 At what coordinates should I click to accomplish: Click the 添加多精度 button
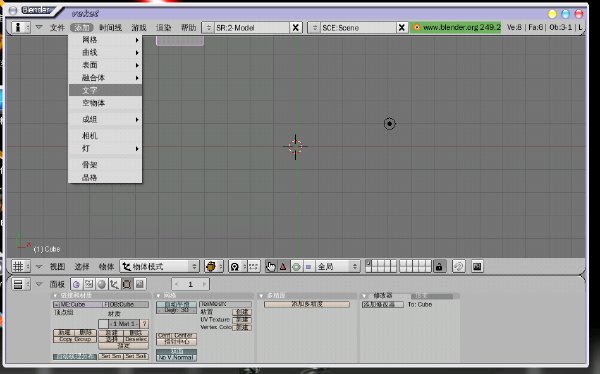point(307,304)
